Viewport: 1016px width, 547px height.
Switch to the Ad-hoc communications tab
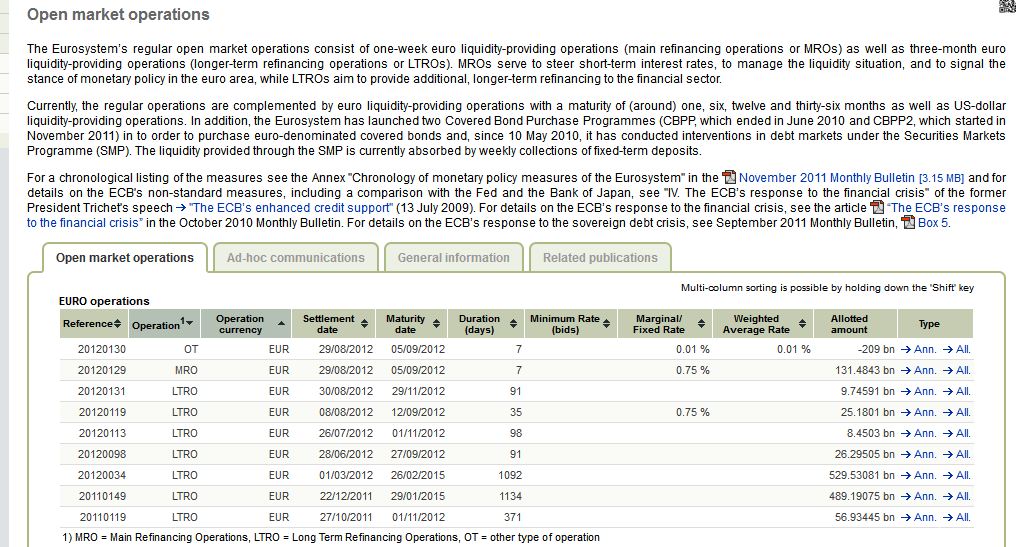pos(295,258)
